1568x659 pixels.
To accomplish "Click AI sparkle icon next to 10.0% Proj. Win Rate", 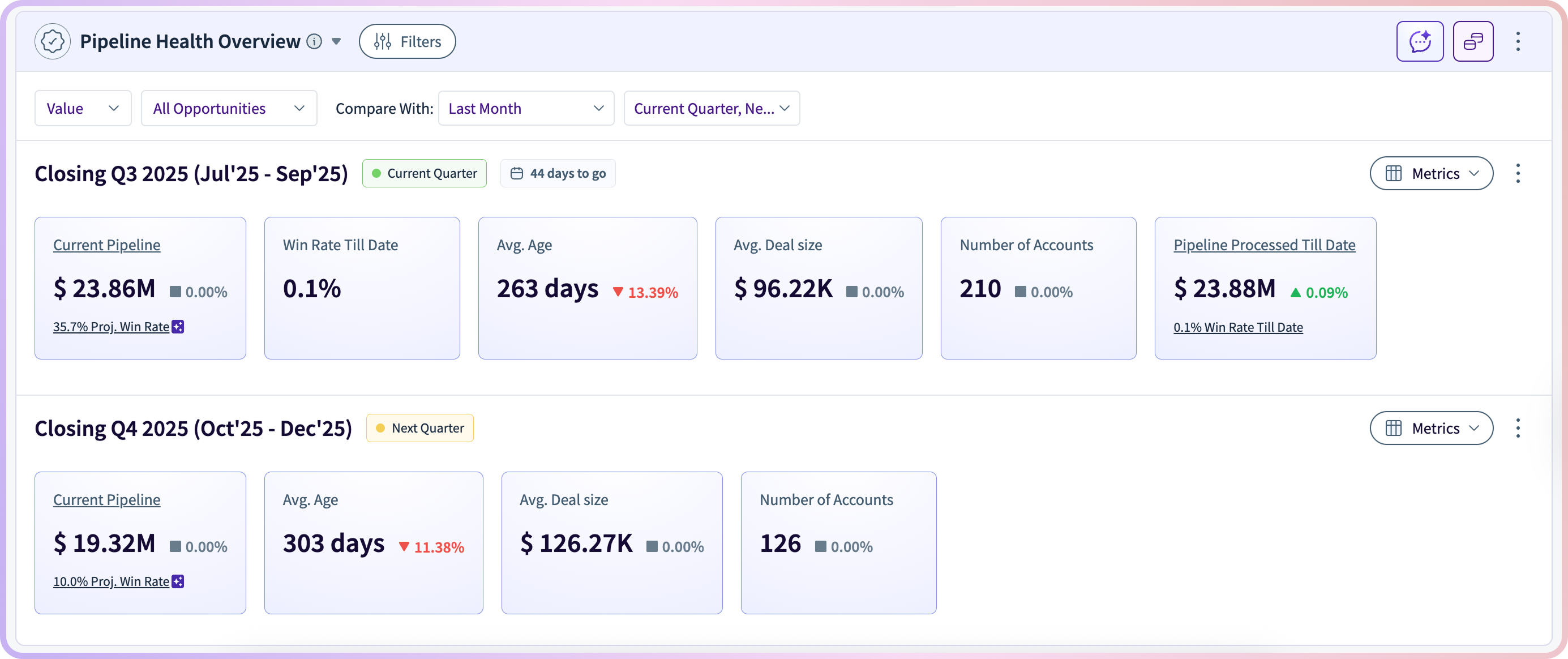I will (x=178, y=581).
